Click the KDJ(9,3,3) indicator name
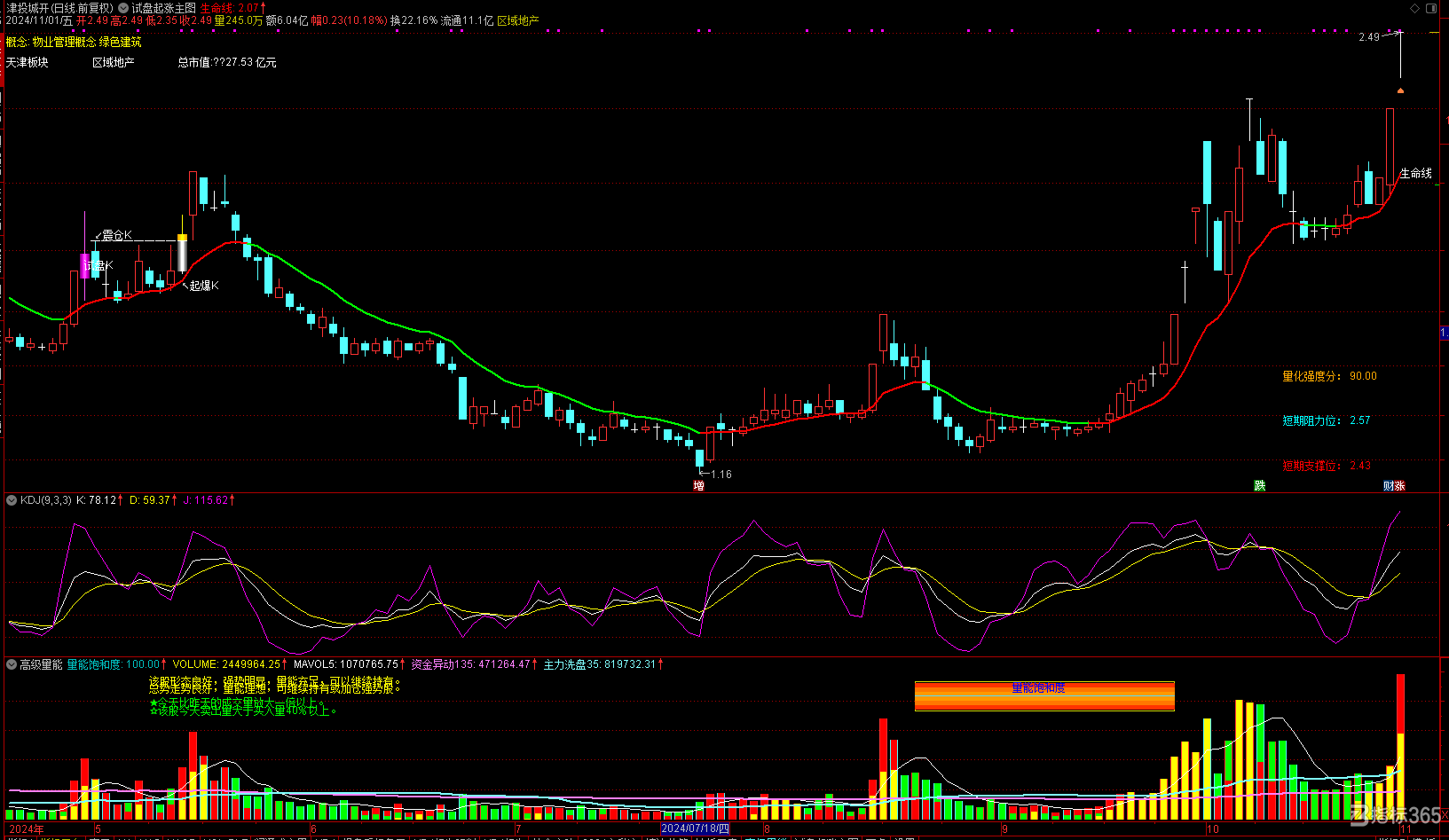The image size is (1449, 840). [46, 500]
